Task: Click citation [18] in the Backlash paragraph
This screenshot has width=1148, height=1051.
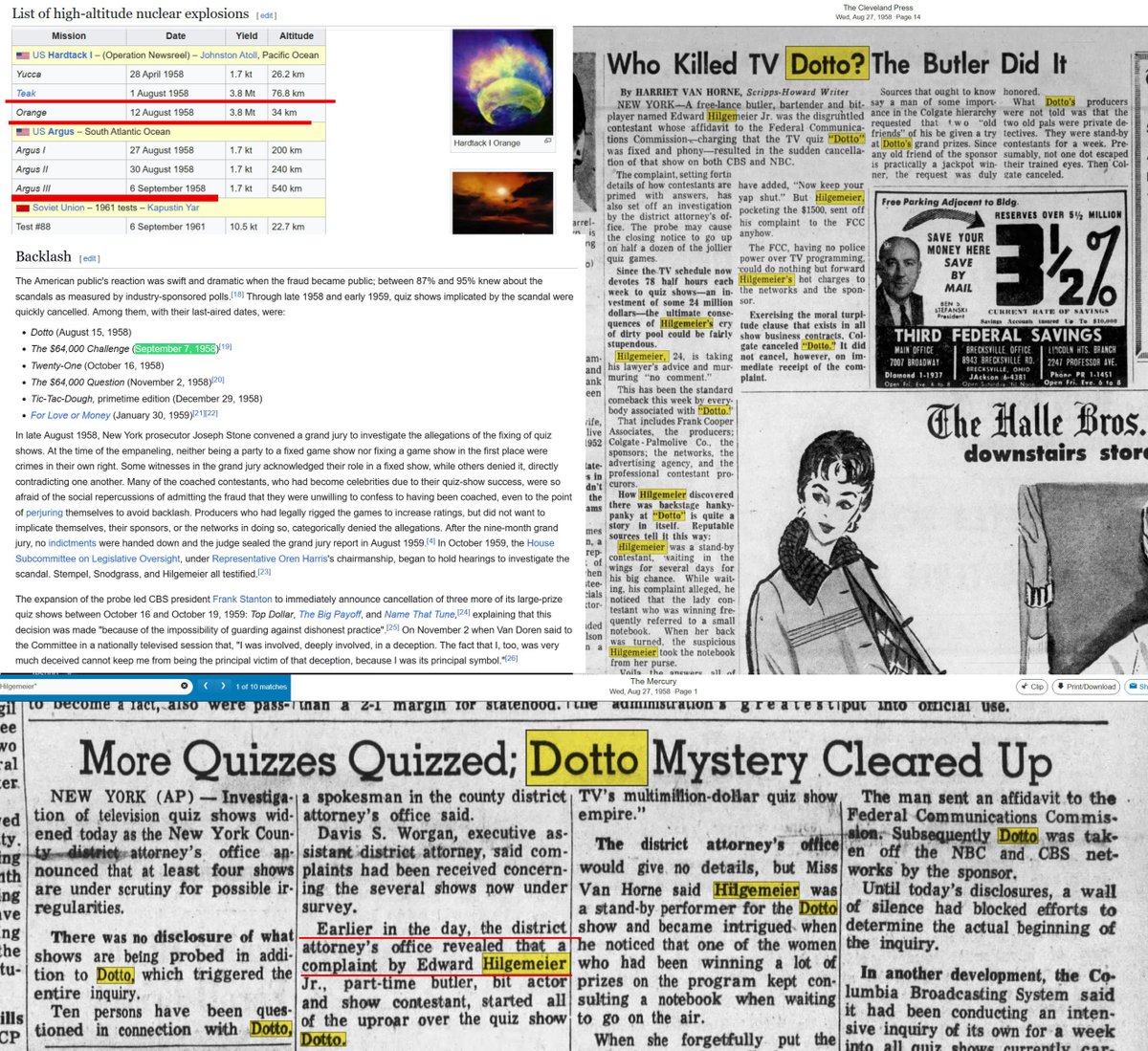Action: [236, 294]
